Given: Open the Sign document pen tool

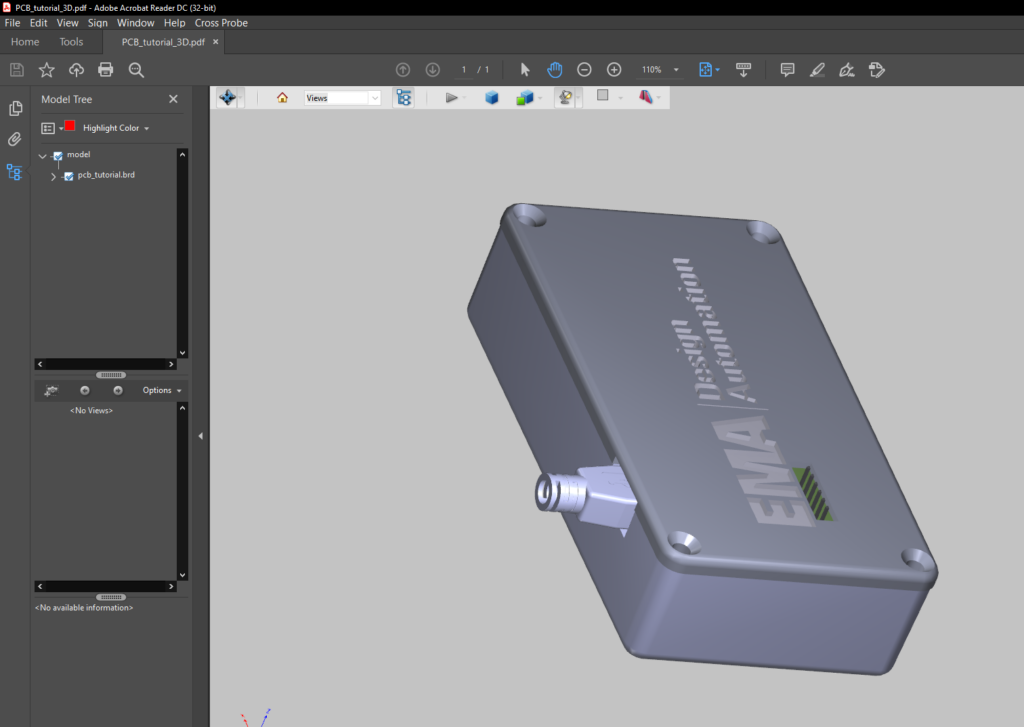Looking at the screenshot, I should click(847, 70).
